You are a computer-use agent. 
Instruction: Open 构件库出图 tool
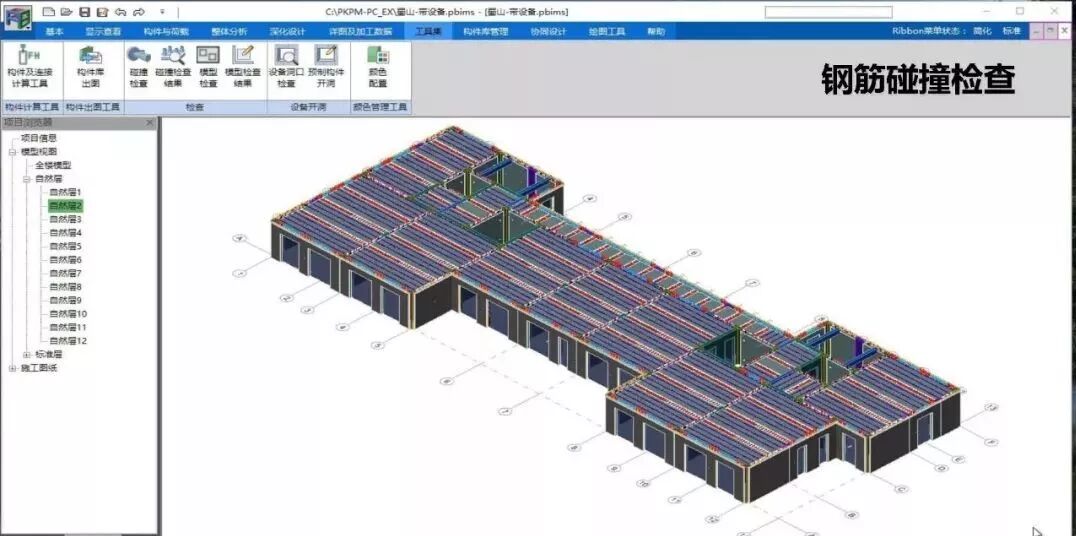(x=91, y=67)
